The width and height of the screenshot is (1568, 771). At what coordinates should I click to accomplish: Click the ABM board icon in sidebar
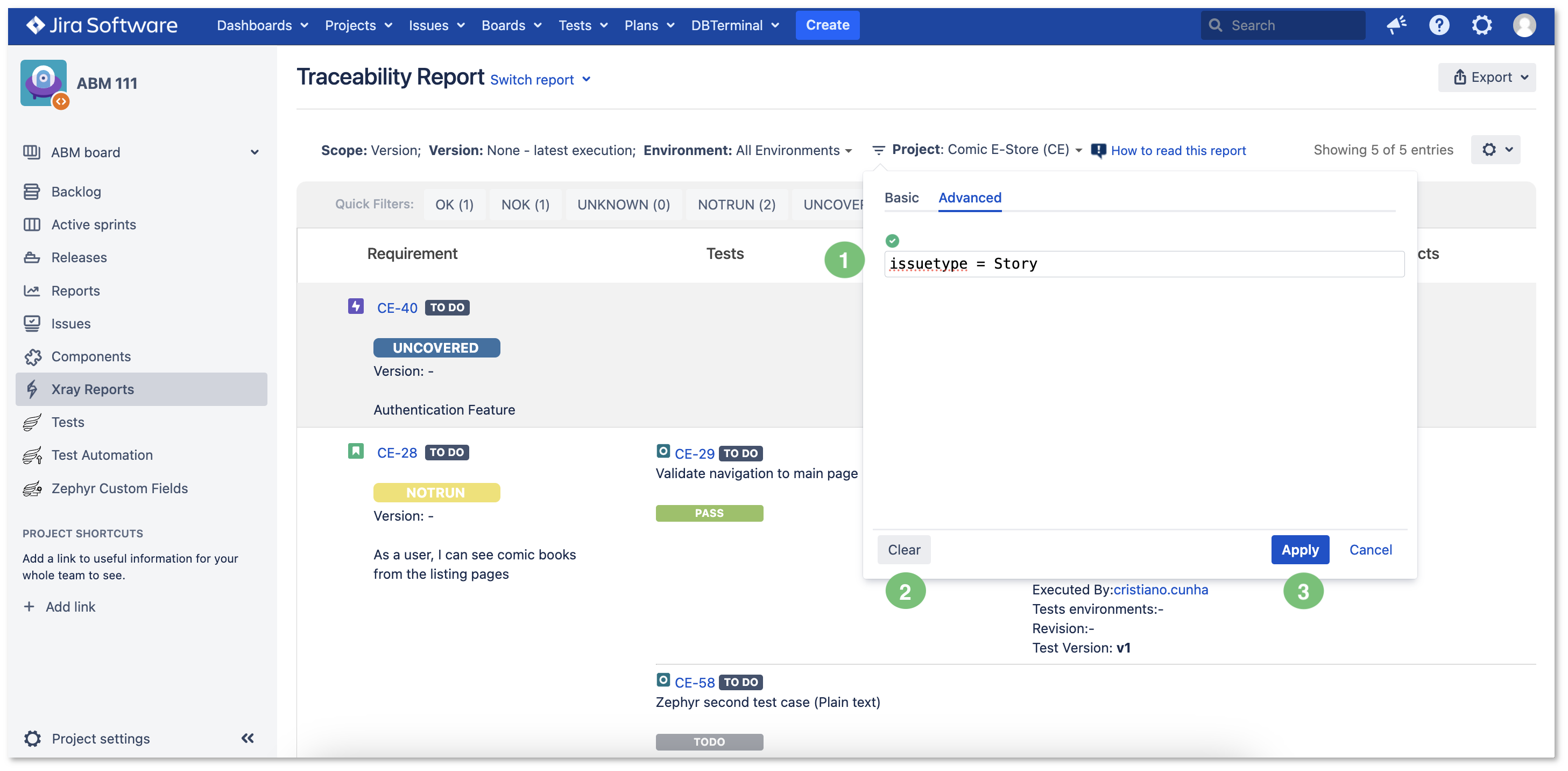pos(32,152)
